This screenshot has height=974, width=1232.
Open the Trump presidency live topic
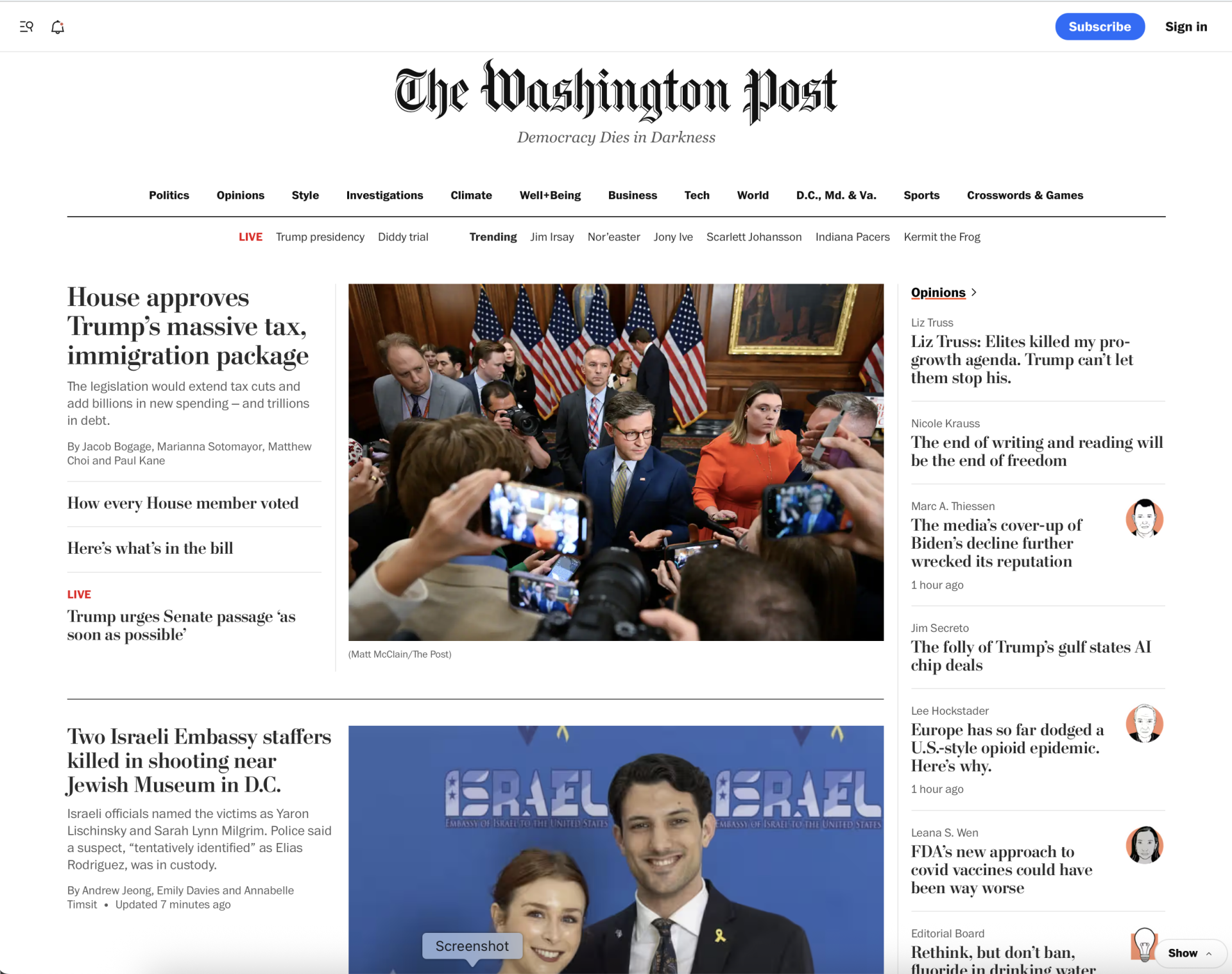tap(320, 237)
